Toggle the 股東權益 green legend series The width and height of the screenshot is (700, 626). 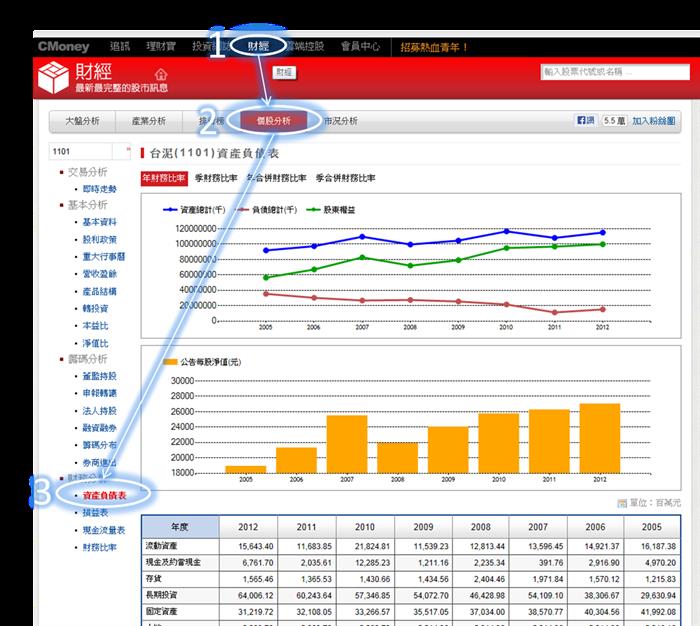pyautogui.click(x=332, y=211)
